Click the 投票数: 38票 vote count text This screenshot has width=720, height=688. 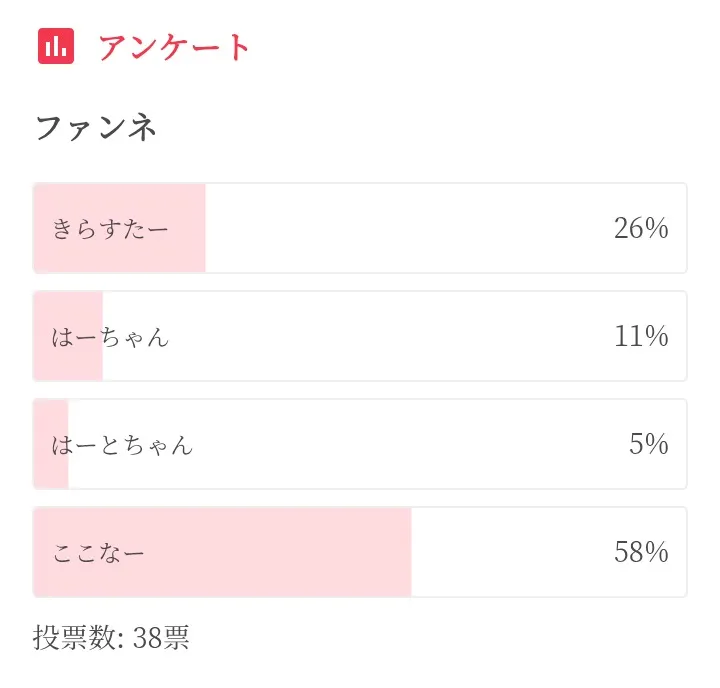point(111,638)
